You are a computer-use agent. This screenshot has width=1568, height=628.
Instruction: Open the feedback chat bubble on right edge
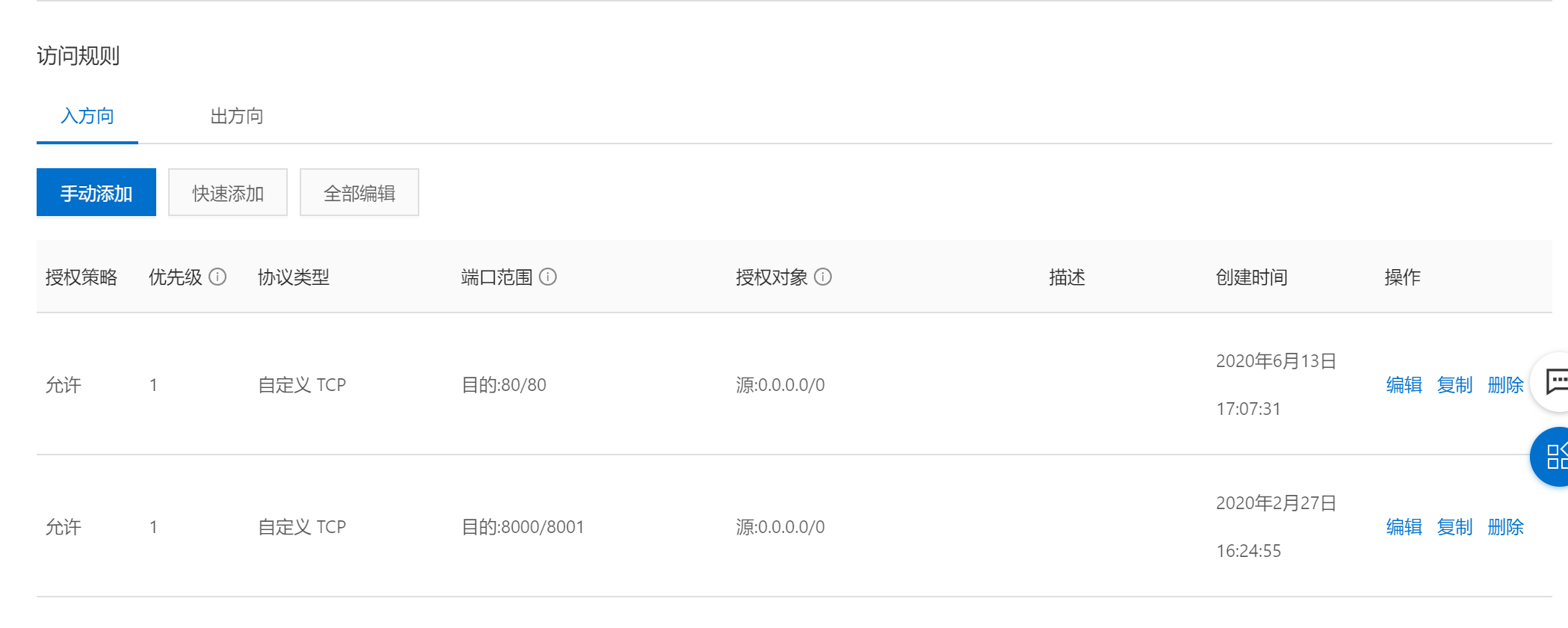pyautogui.click(x=1558, y=383)
